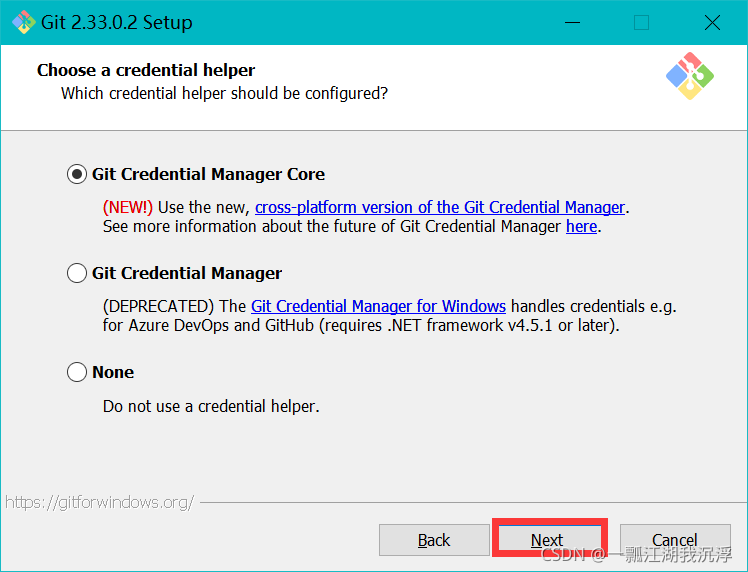The width and height of the screenshot is (748, 572).
Task: Click the (DEPRECATED) label text
Action: point(158,306)
